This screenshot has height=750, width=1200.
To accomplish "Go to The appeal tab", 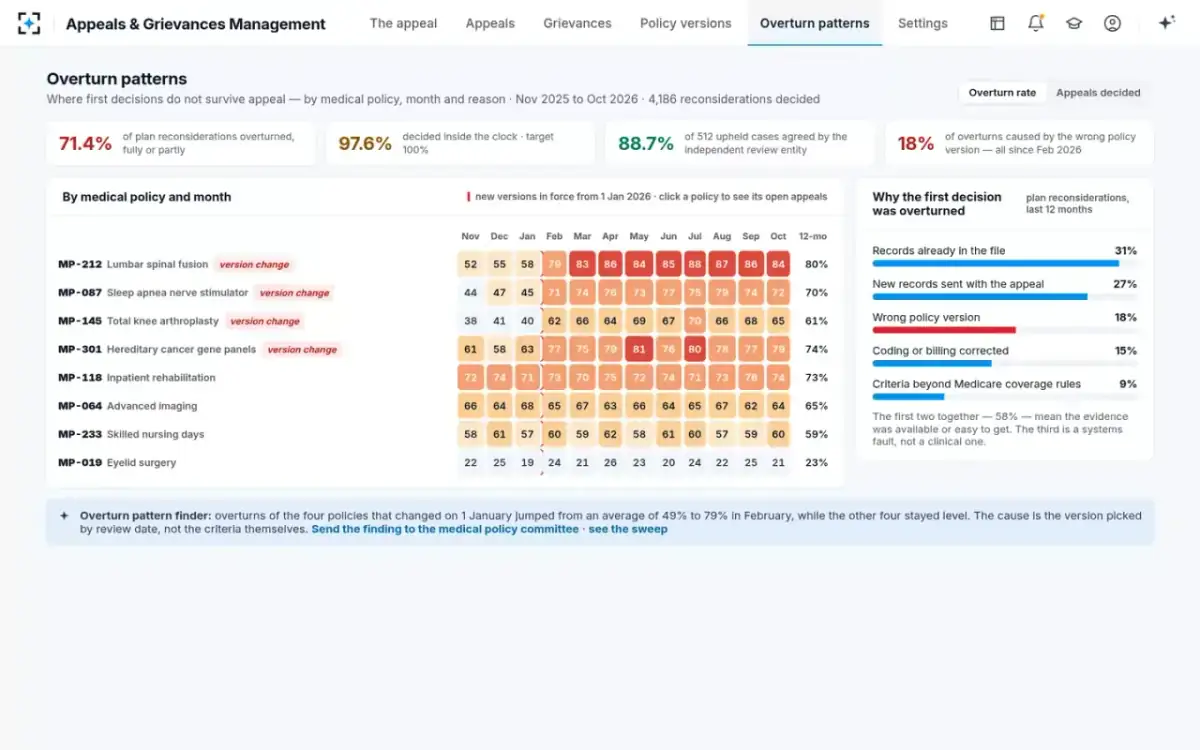I will (x=403, y=23).
